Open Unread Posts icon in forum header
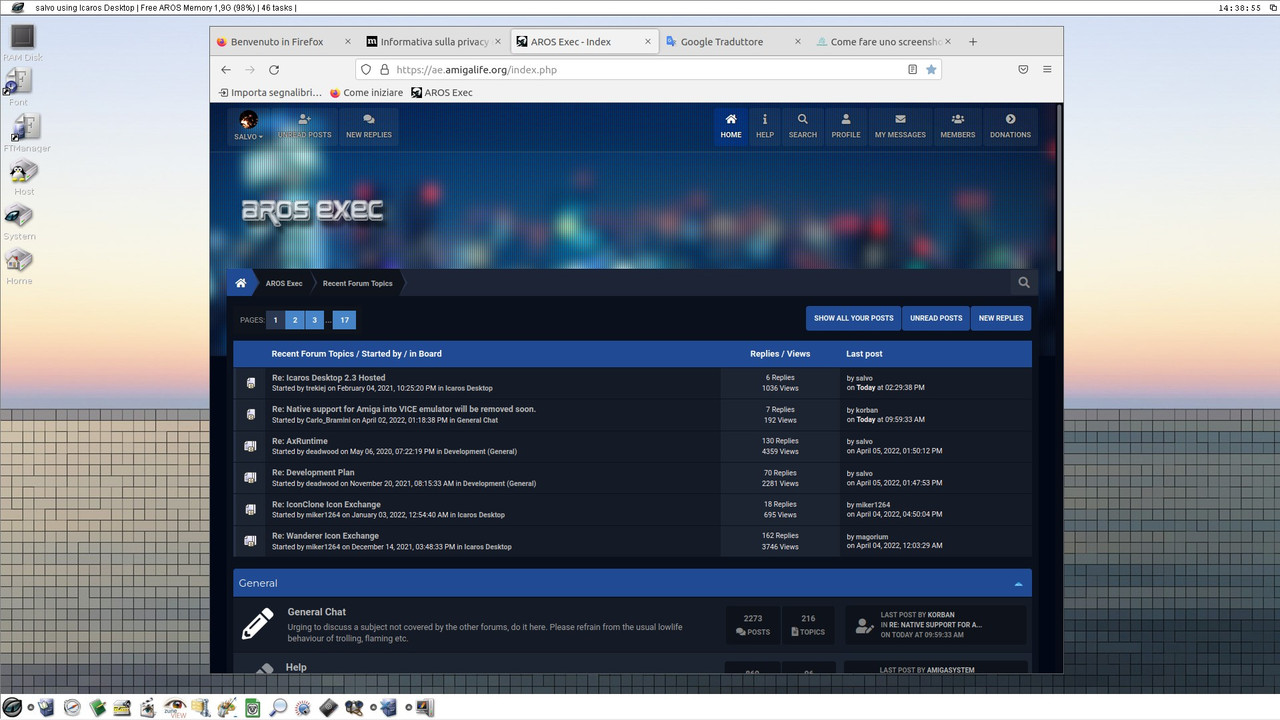Viewport: 1280px width, 720px height. coord(304,126)
